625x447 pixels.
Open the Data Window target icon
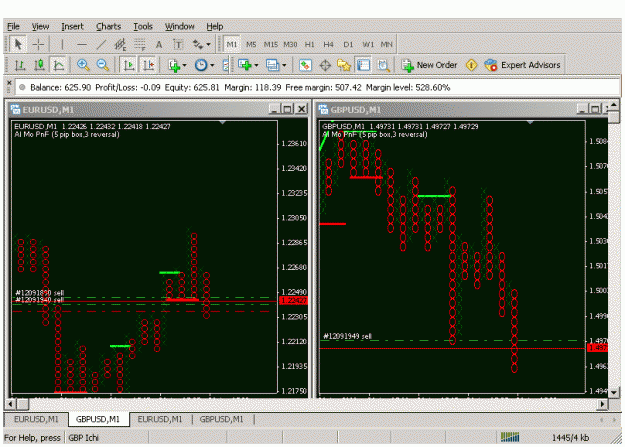point(325,65)
